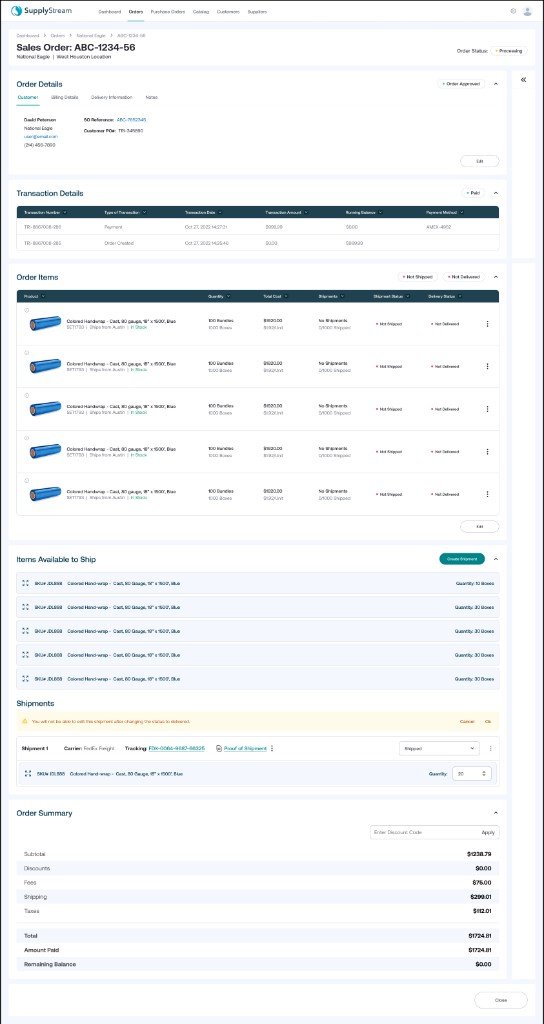Open Transaction Date column filter arrow

[x=219, y=212]
